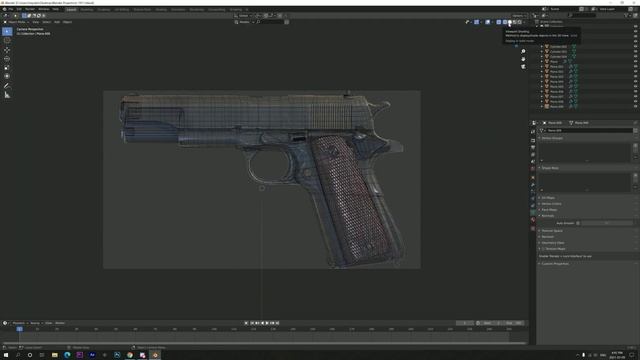Click the Auto Smooth angle slider field
This screenshot has width=640, height=360.
pyautogui.click(x=607, y=223)
